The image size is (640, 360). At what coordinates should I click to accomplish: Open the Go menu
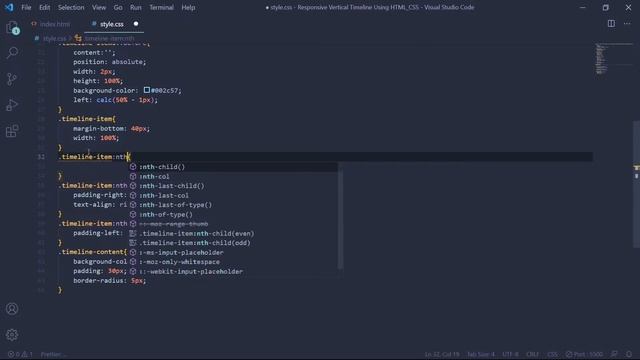tap(118, 7)
